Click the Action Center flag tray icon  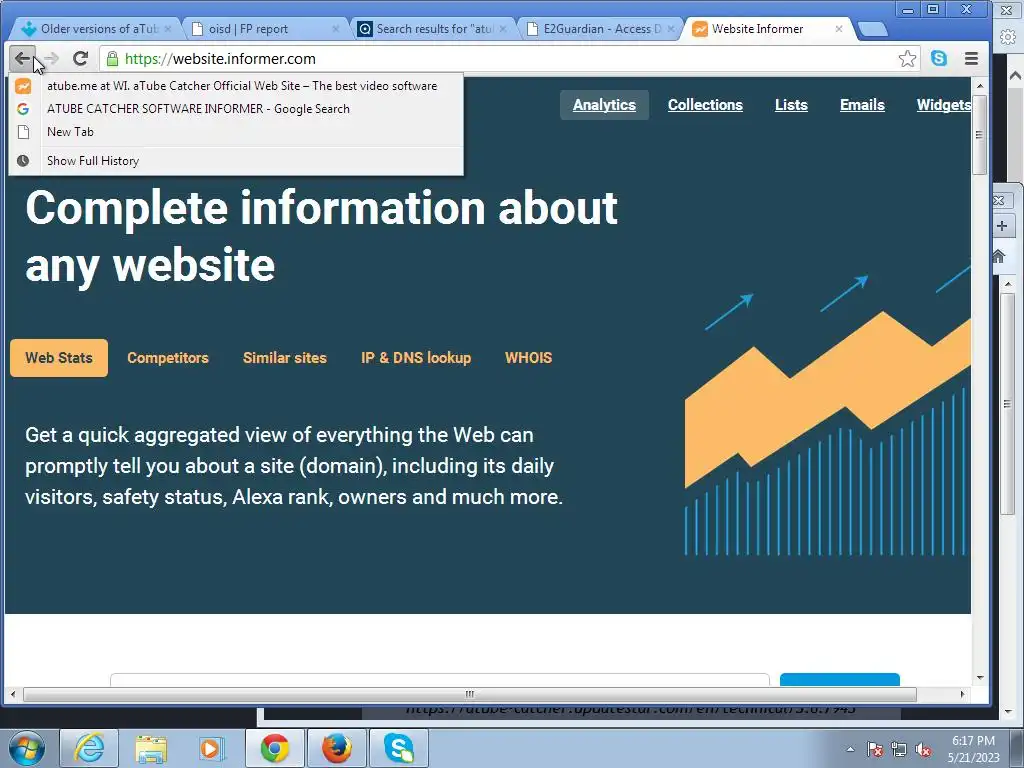click(x=875, y=749)
